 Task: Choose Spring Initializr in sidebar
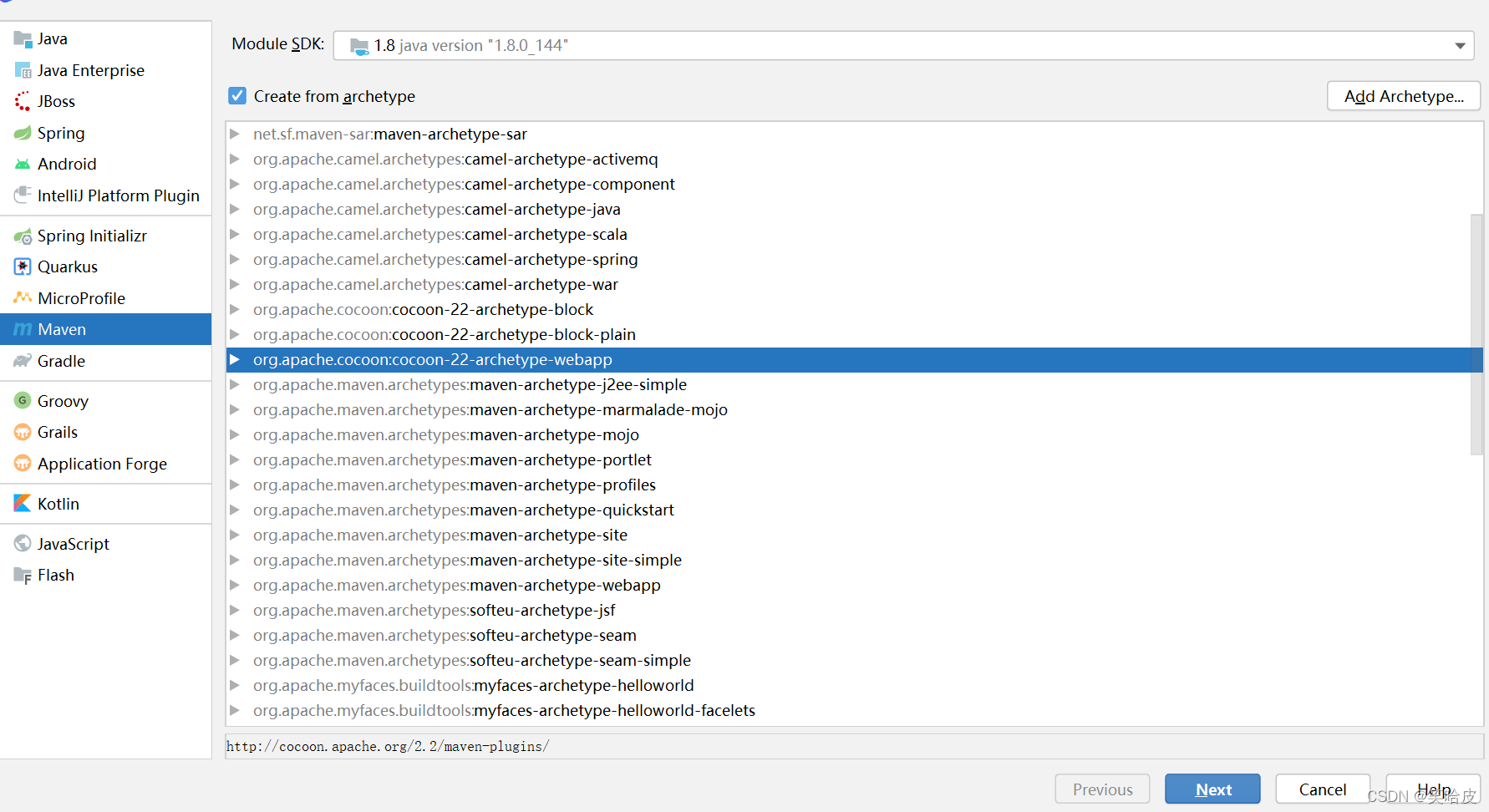[x=106, y=236]
